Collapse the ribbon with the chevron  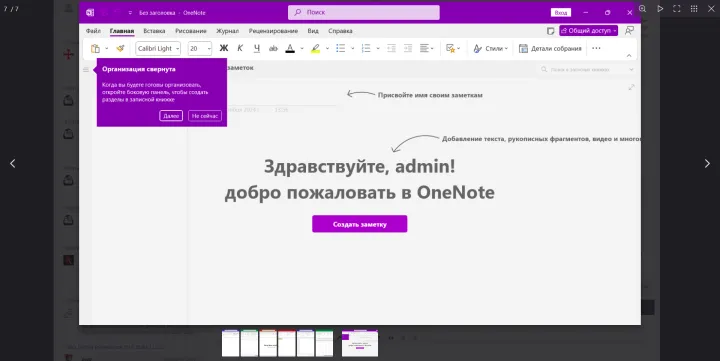pyautogui.click(x=629, y=55)
